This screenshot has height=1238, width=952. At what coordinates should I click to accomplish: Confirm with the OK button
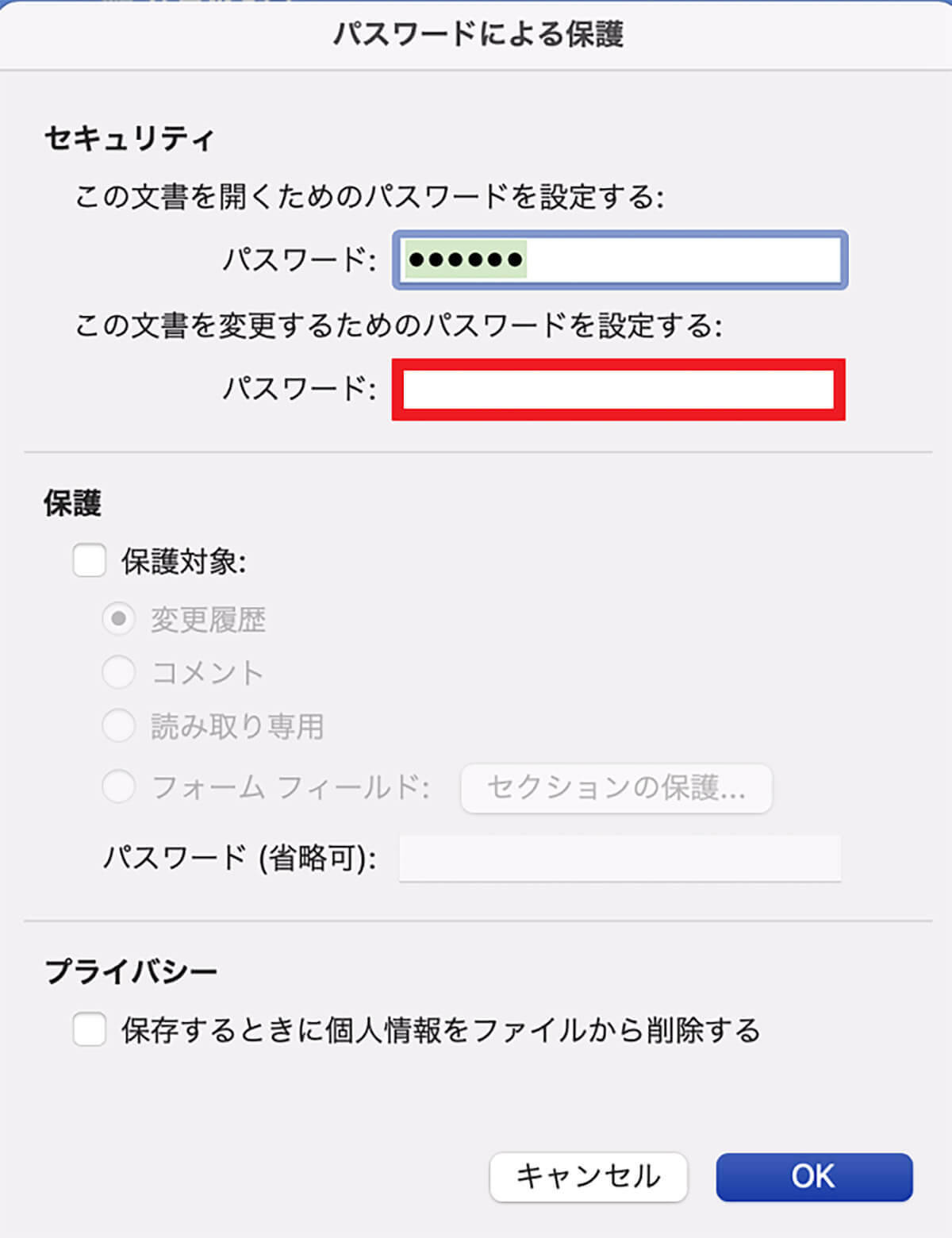813,1176
